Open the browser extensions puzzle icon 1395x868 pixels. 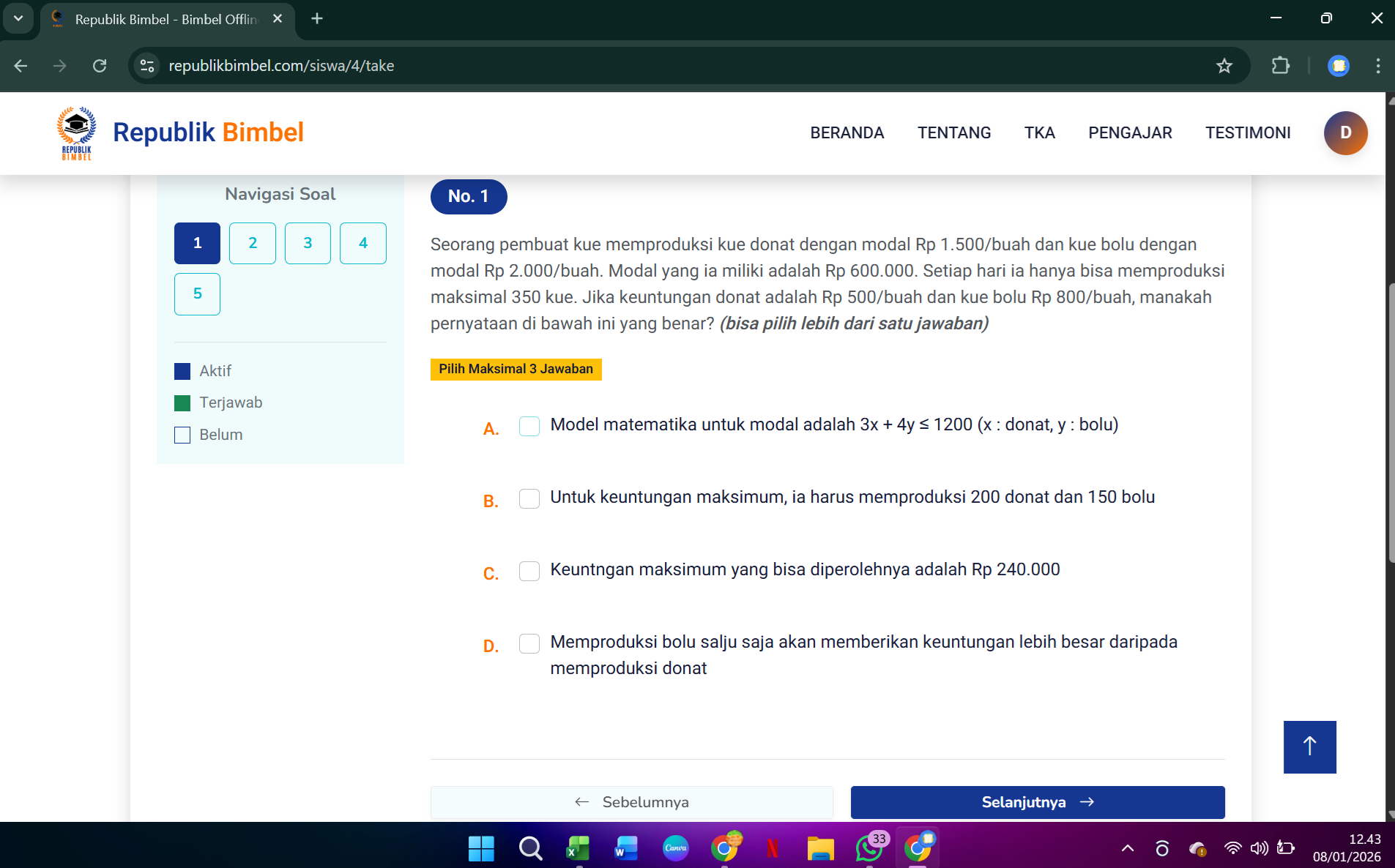[1281, 66]
